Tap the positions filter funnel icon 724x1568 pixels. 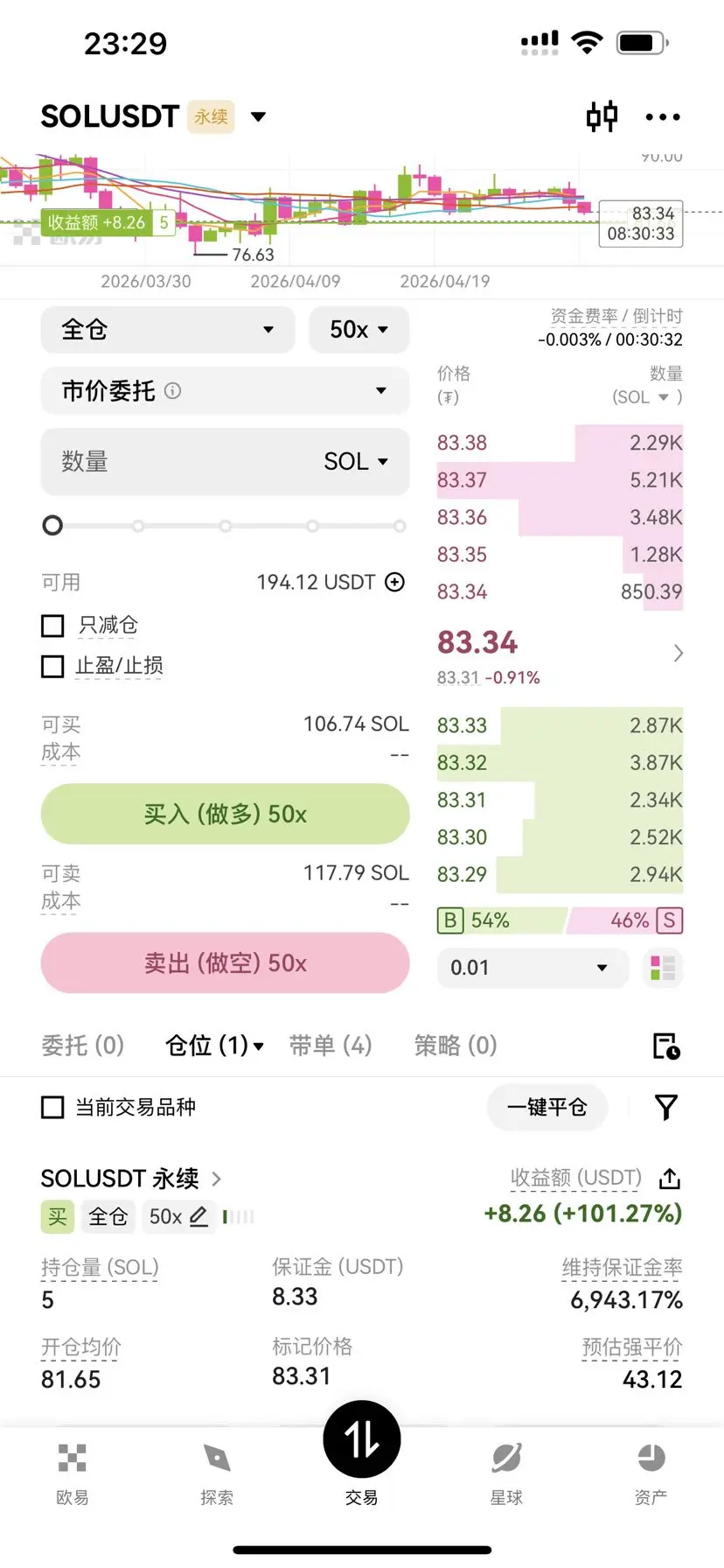pyautogui.click(x=666, y=1107)
